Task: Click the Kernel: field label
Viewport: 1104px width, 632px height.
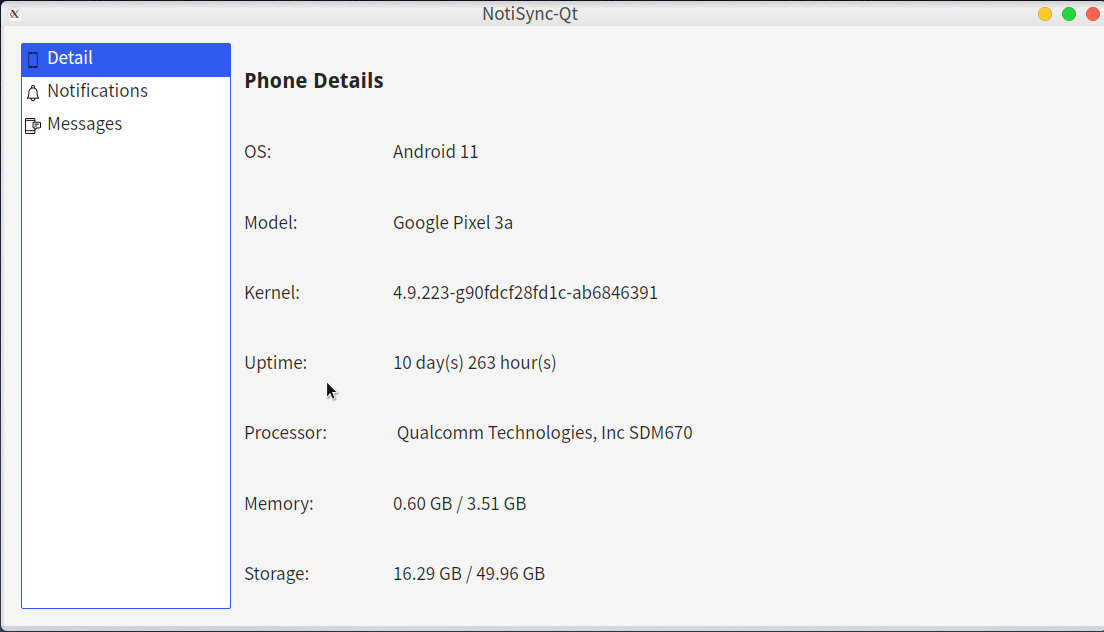Action: [272, 293]
